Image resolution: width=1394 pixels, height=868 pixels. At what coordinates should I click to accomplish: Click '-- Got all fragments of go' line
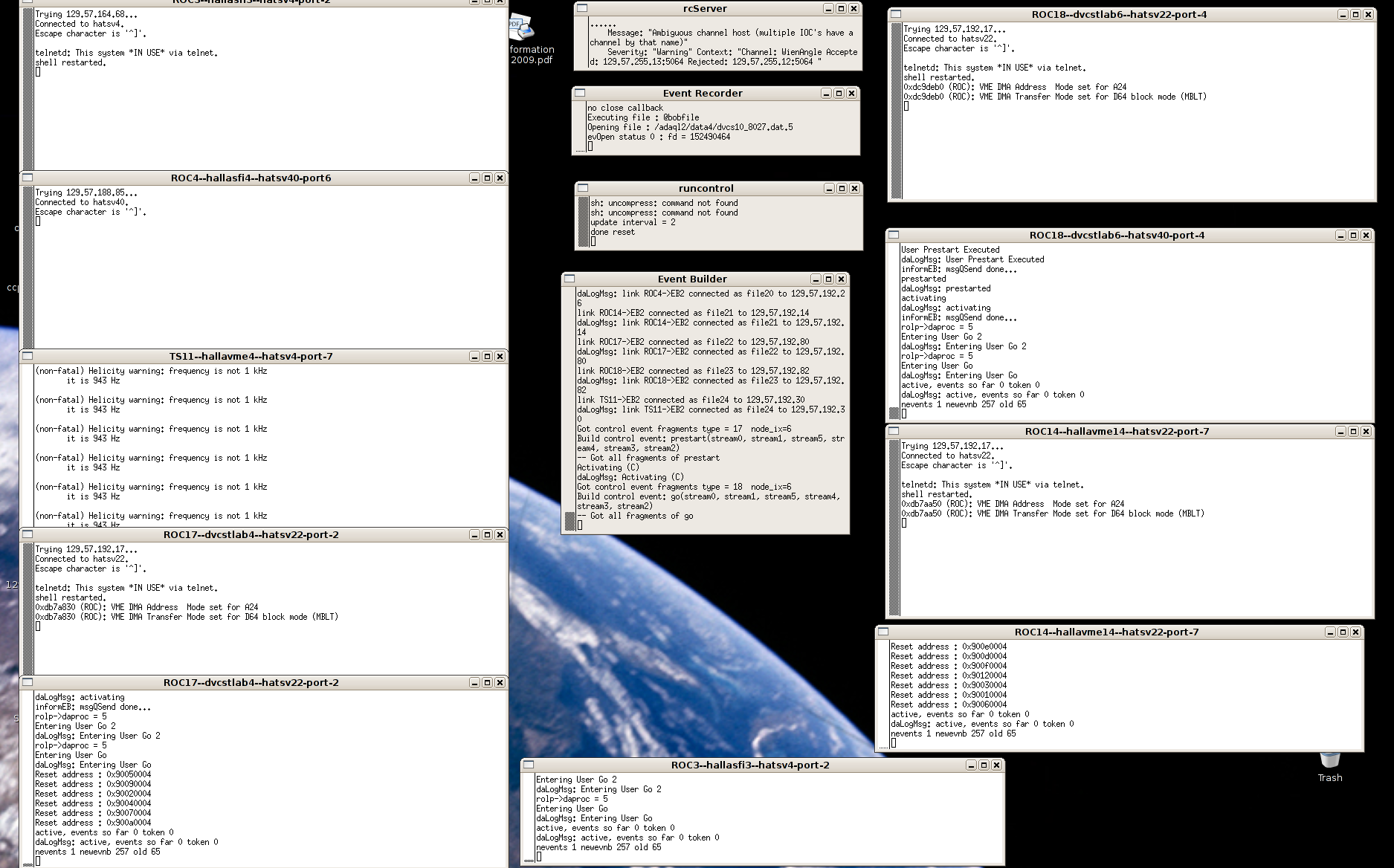(x=635, y=516)
